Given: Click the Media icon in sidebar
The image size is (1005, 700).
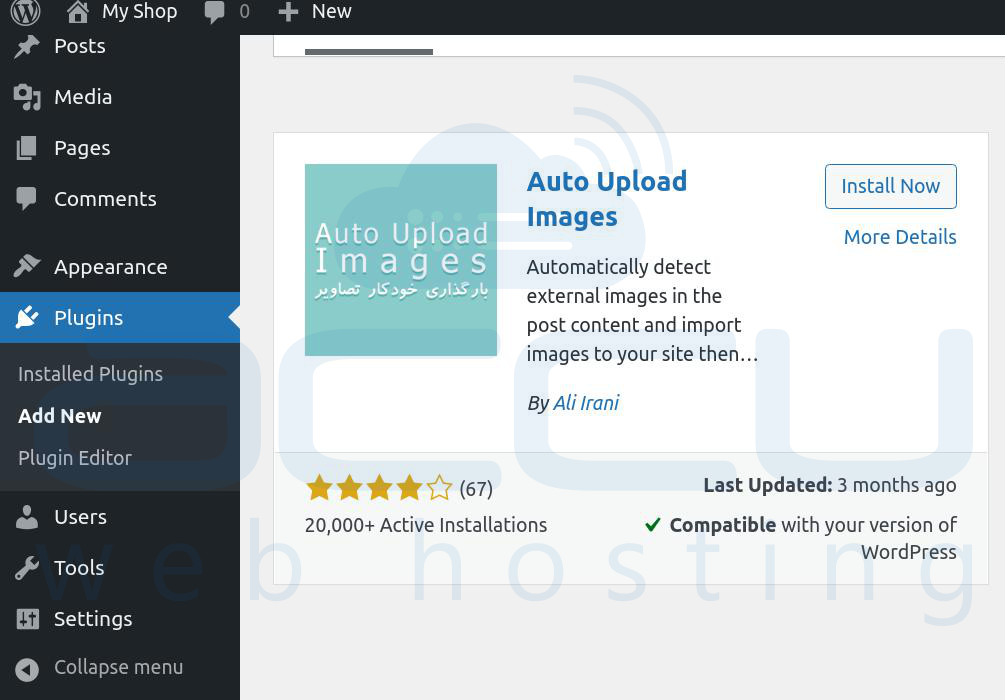Looking at the screenshot, I should pyautogui.click(x=27, y=97).
